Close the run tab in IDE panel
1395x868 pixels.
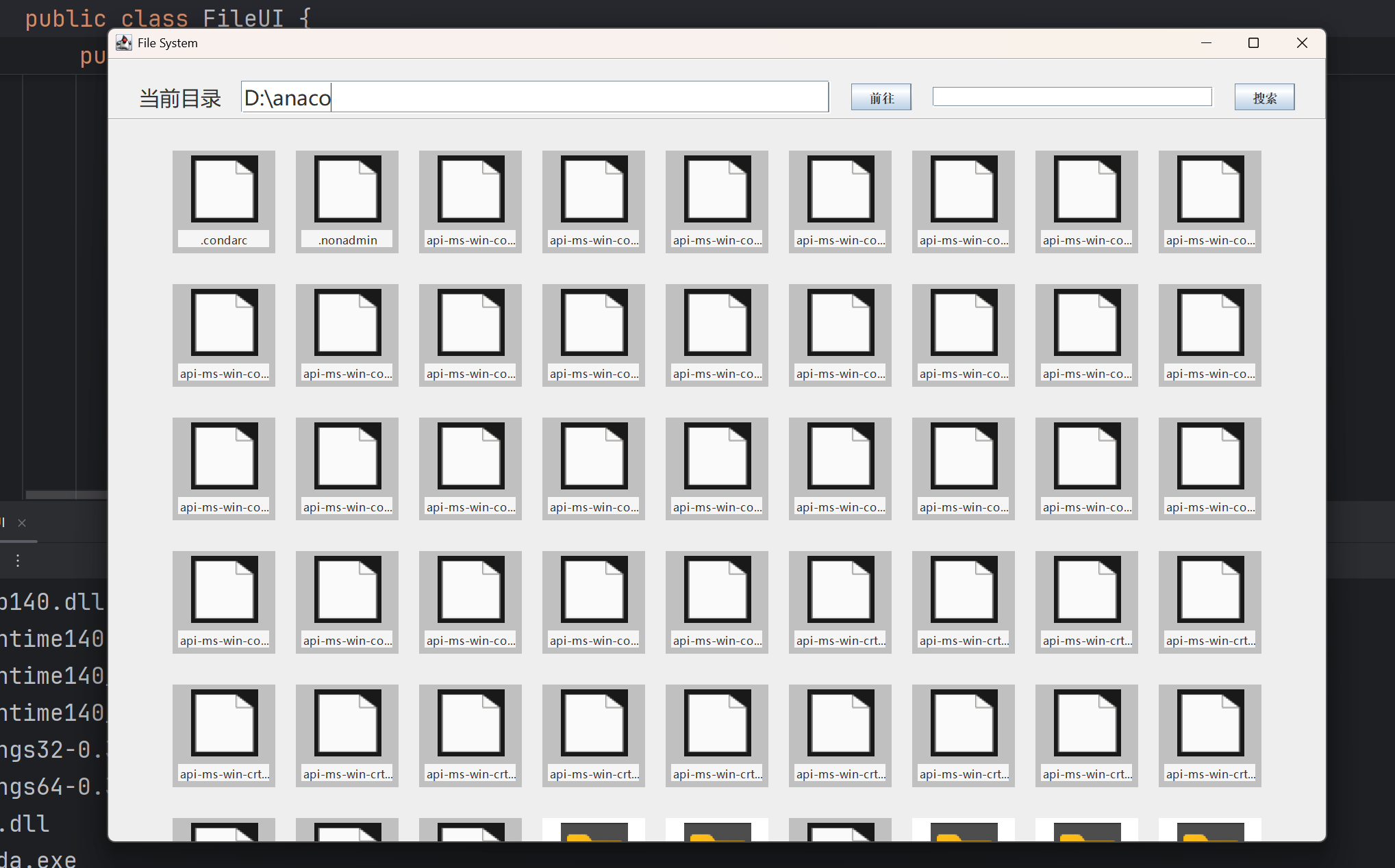[x=22, y=523]
